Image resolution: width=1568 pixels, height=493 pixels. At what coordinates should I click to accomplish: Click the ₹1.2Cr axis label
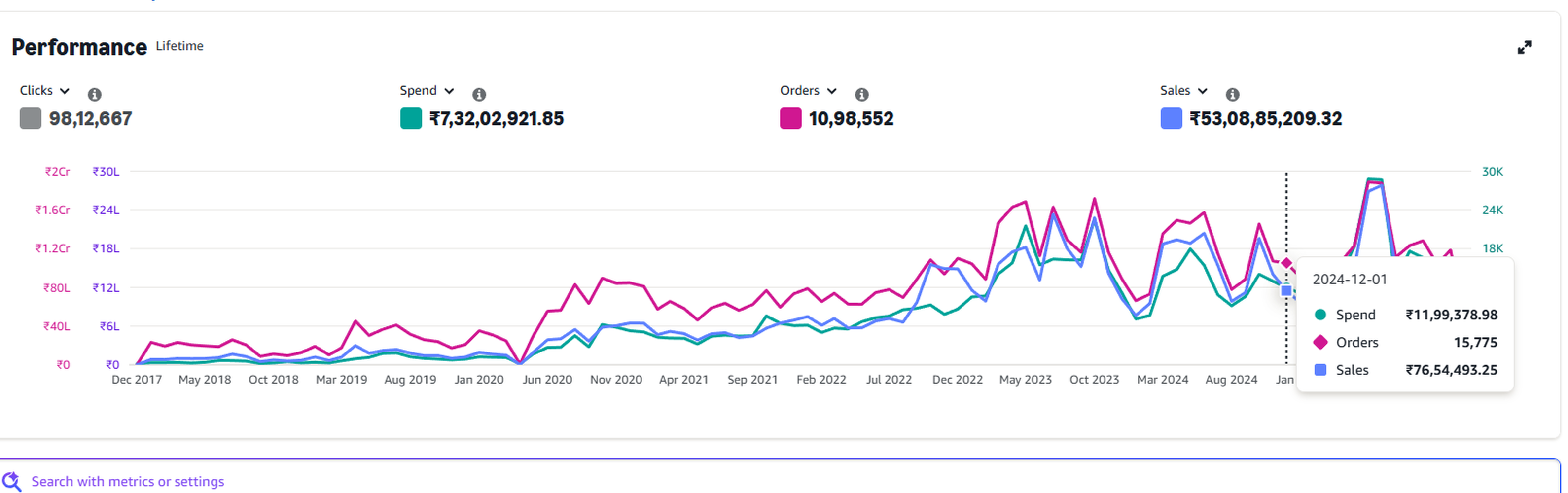(x=52, y=248)
